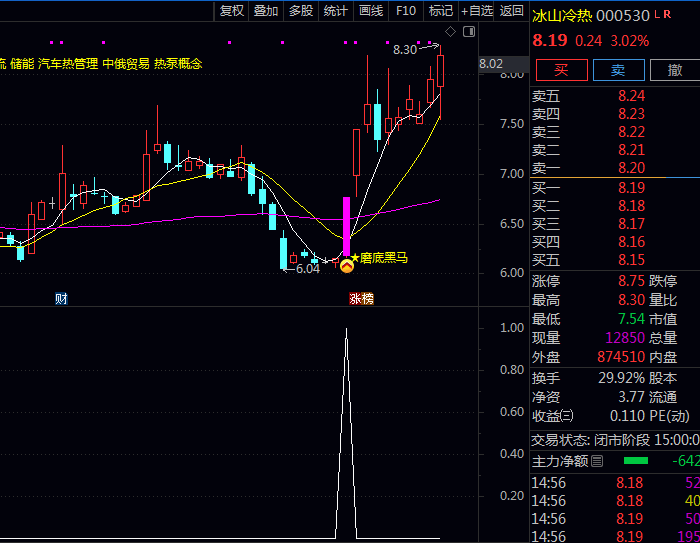Click the 中俄贸易 concept tag

[x=126, y=64]
